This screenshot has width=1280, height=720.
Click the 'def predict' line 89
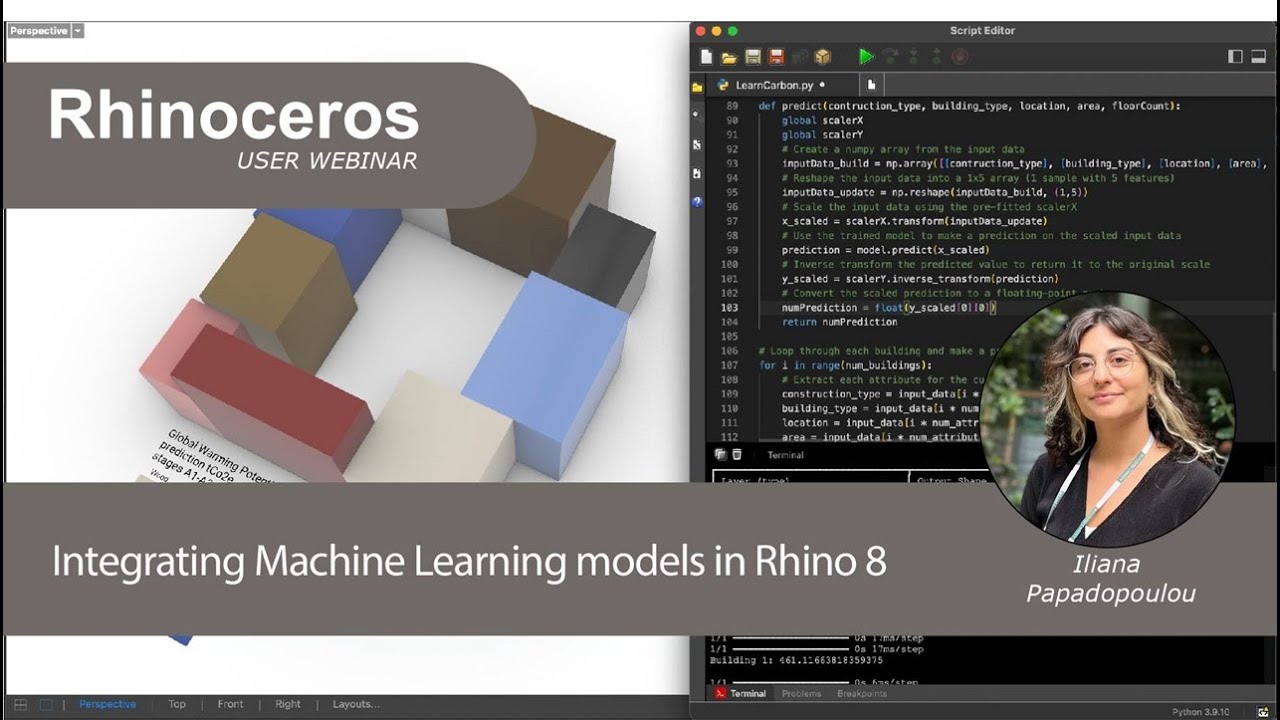(969, 105)
